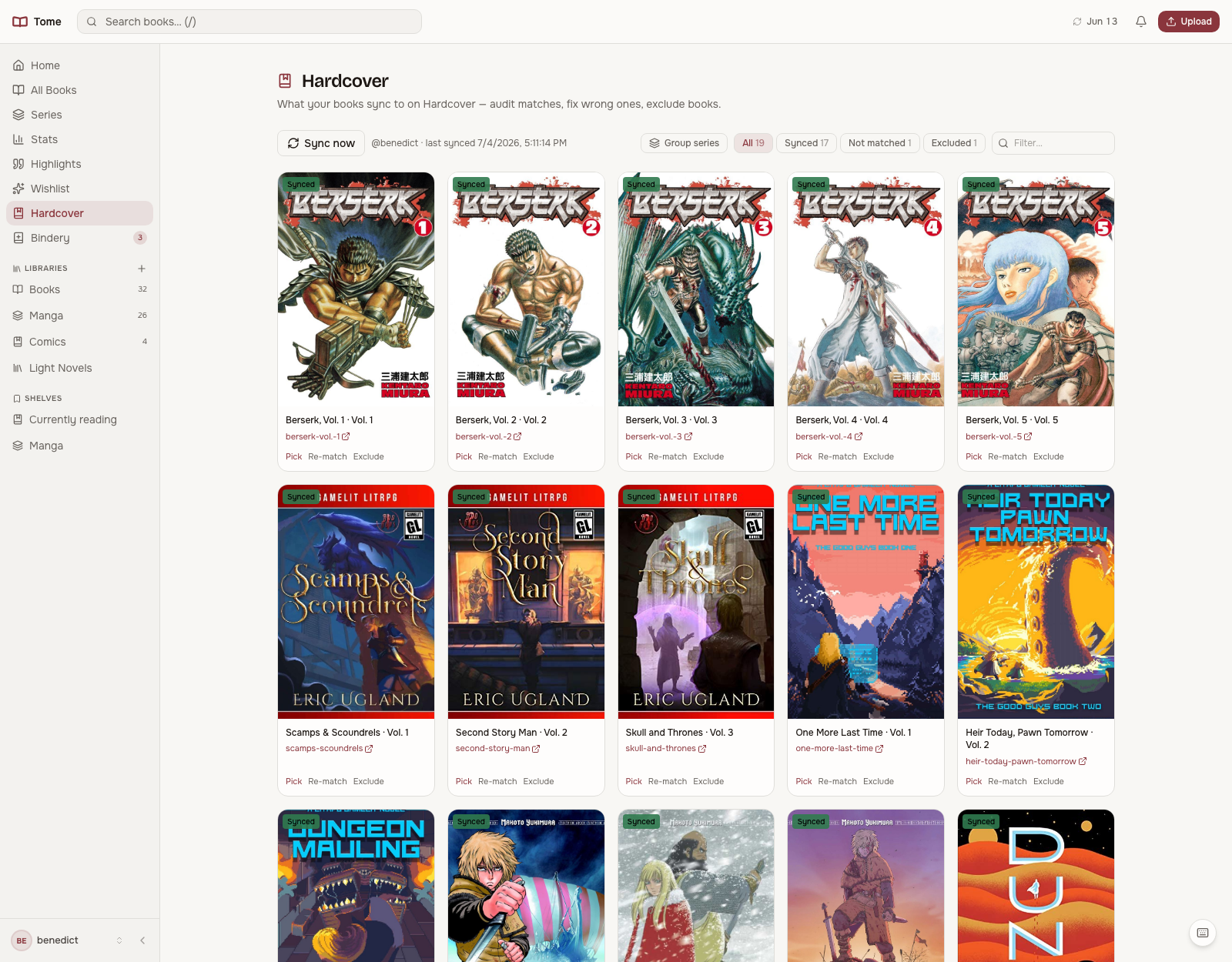Image resolution: width=1232 pixels, height=962 pixels.
Task: Click the Bindery count badge 3
Action: click(140, 238)
